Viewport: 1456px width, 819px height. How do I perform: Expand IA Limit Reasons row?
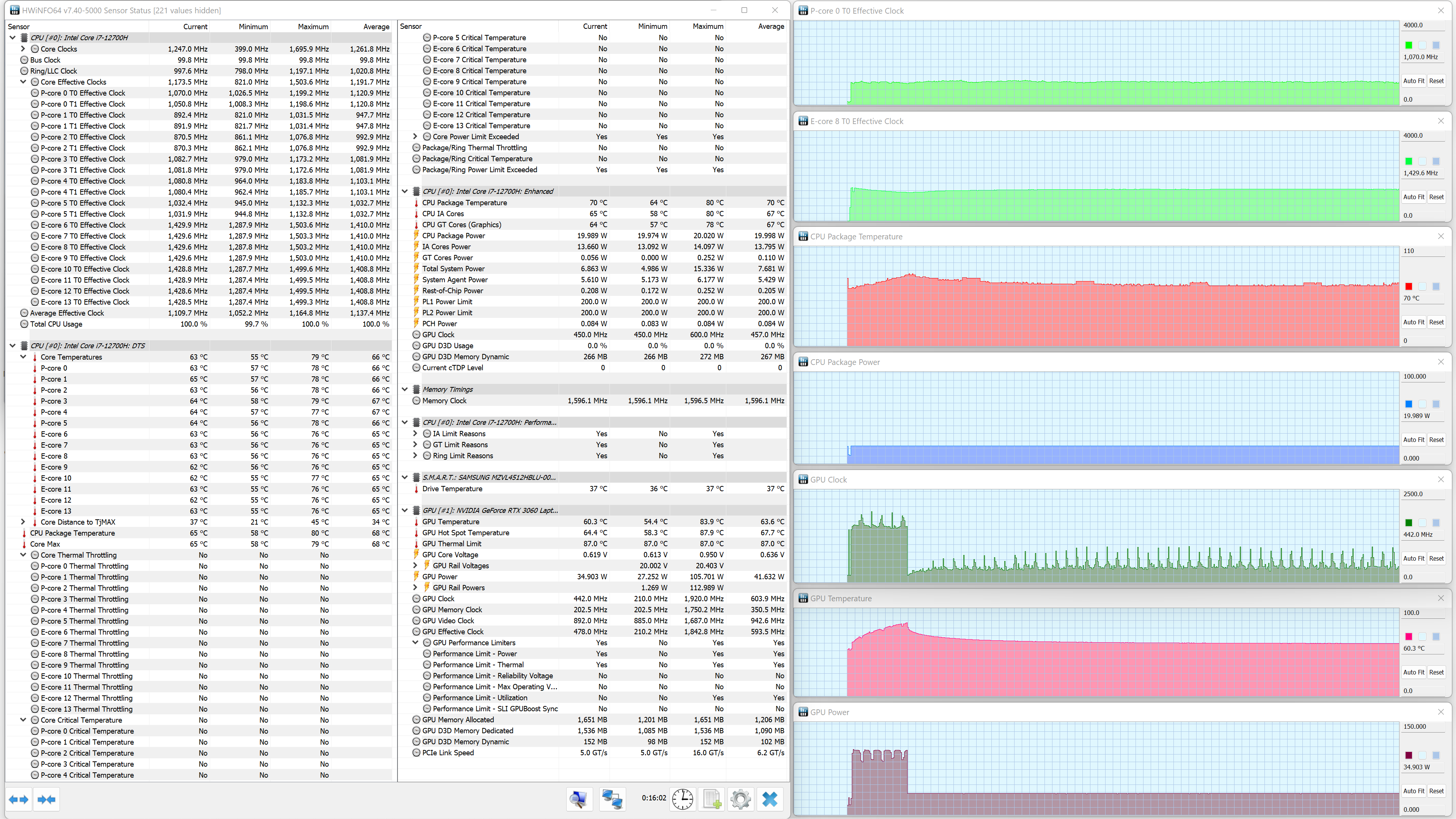coord(415,434)
